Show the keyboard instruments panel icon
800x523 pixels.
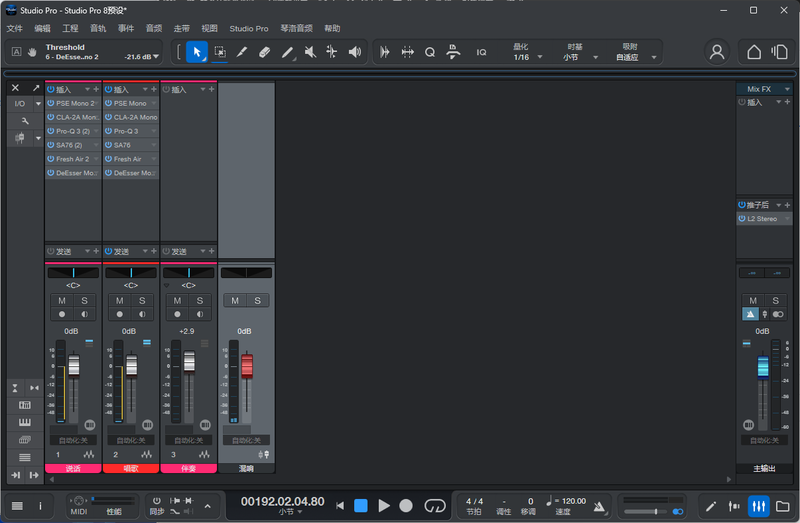pos(24,422)
